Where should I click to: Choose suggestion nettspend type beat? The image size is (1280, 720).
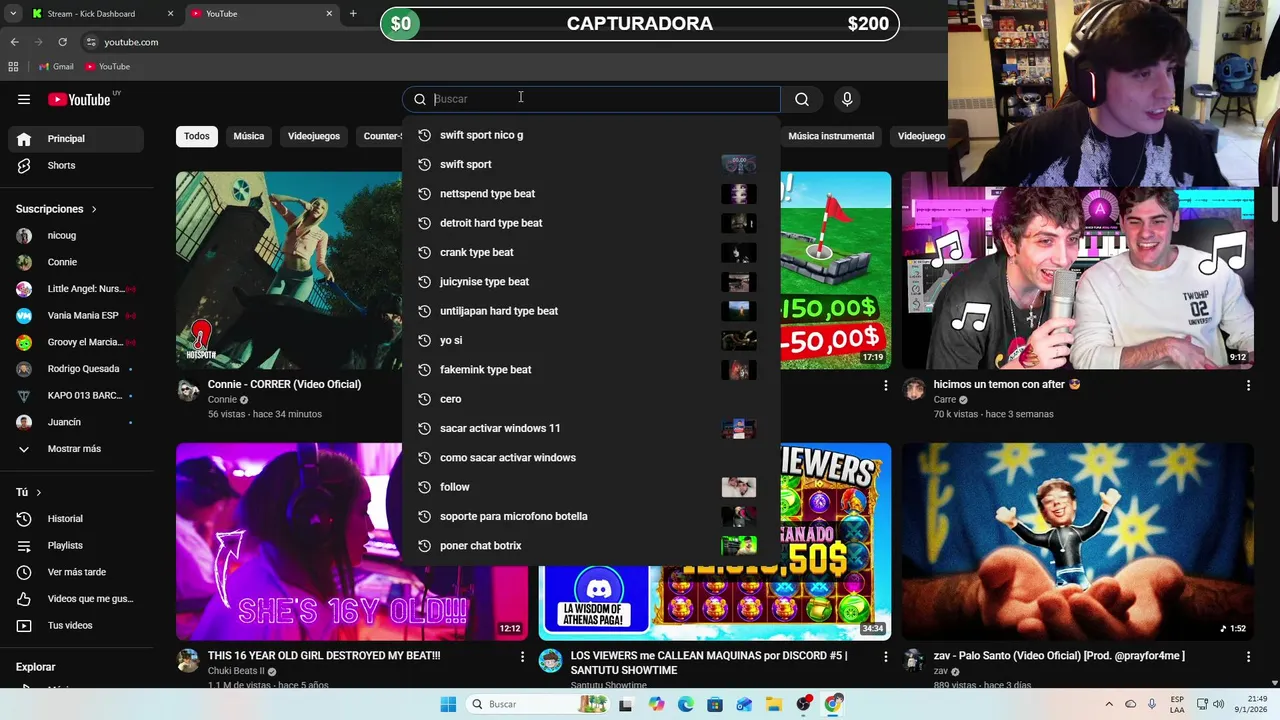click(x=590, y=194)
